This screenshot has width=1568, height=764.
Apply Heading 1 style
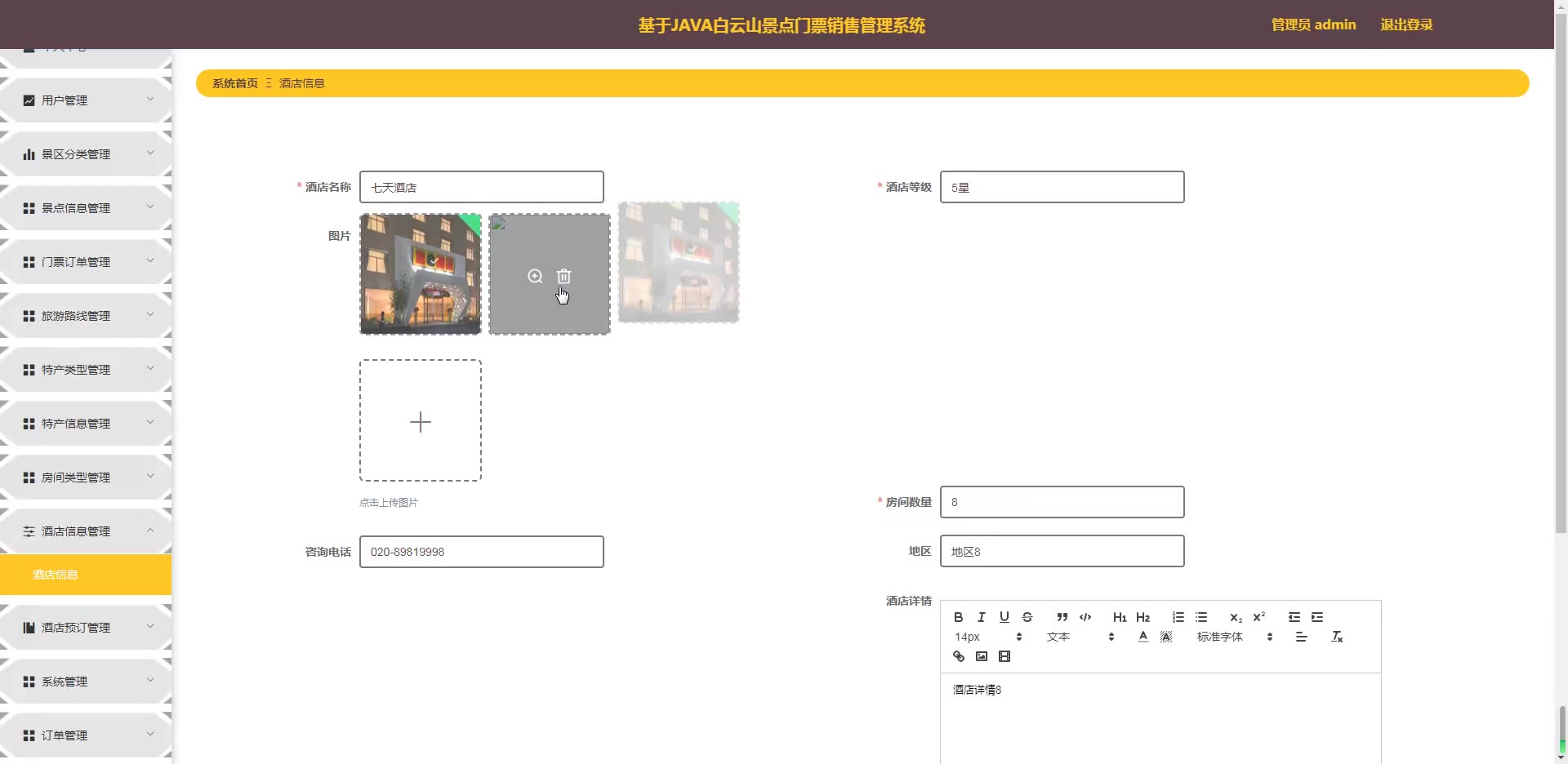(x=1120, y=617)
